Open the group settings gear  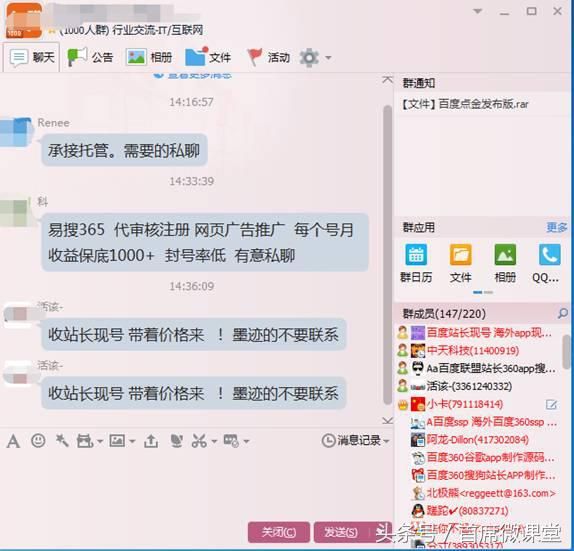tap(309, 57)
